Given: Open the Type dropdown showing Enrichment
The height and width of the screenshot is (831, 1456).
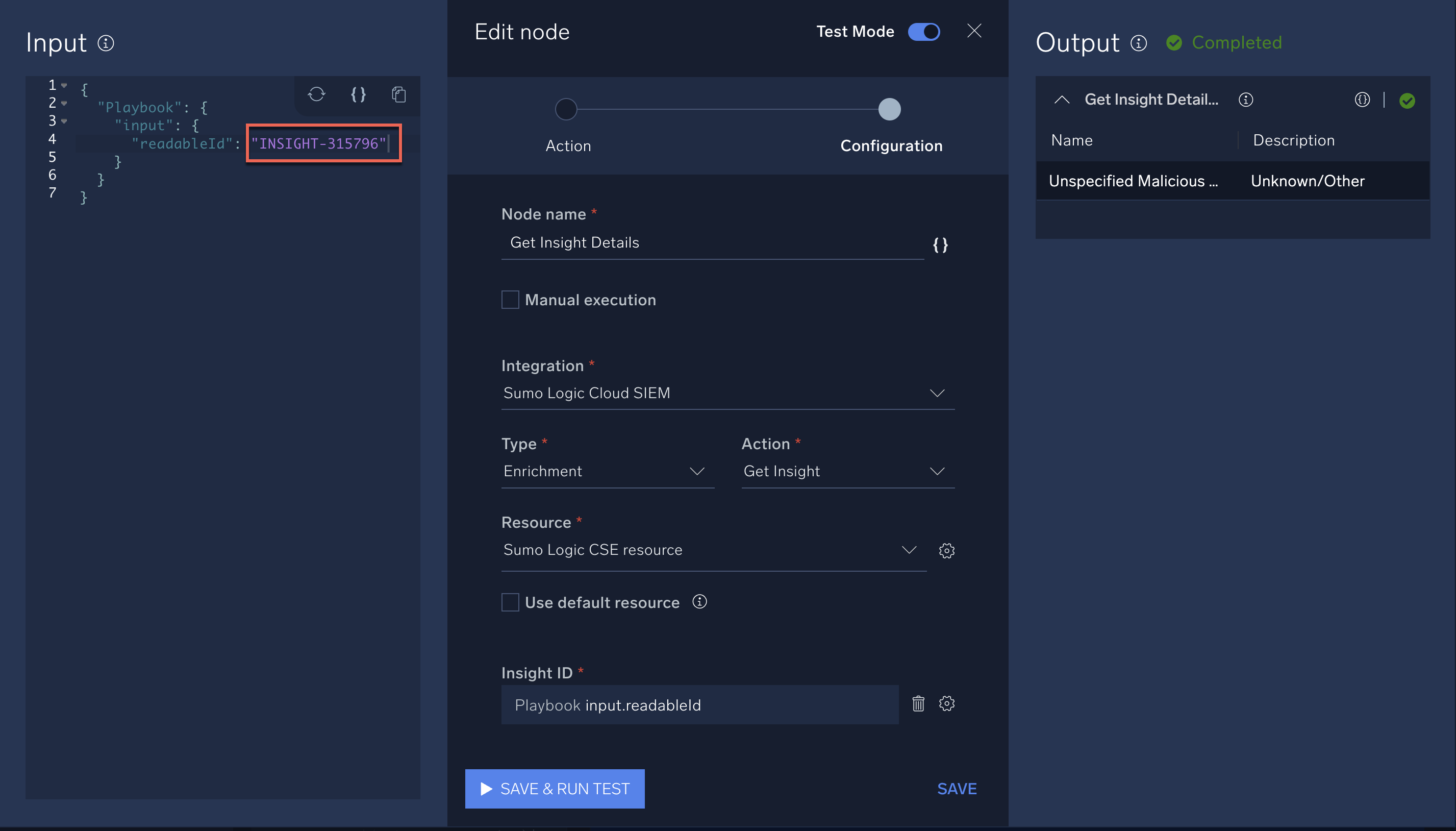Looking at the screenshot, I should [x=698, y=472].
